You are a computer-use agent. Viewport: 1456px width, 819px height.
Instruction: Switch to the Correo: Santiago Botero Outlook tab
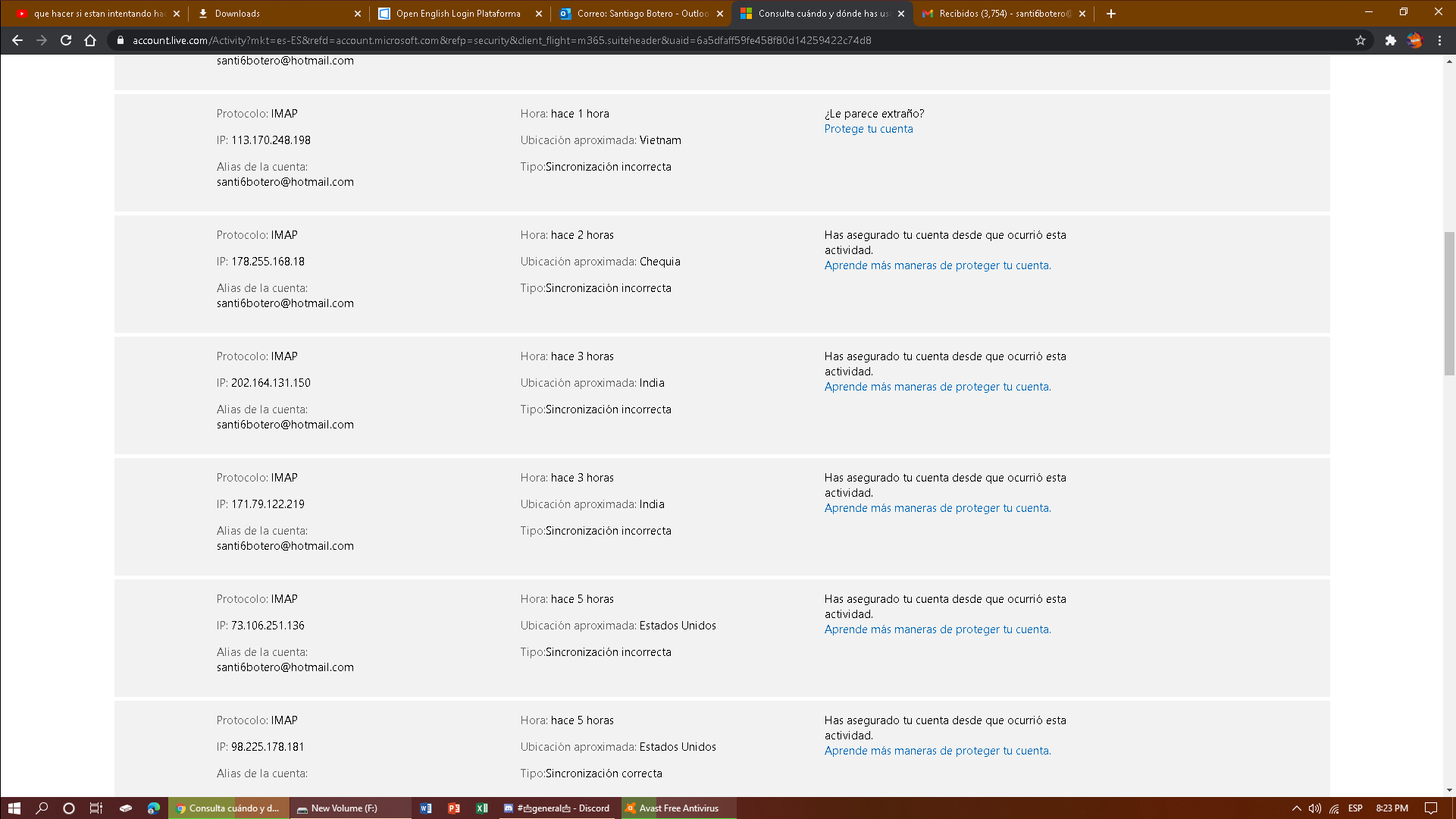pyautogui.click(x=641, y=14)
